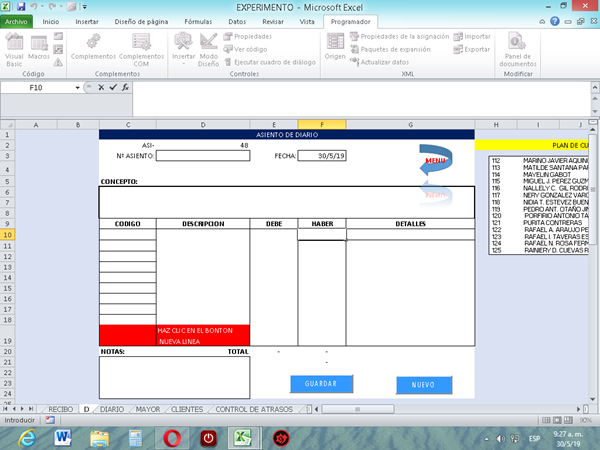
Task: Open the Archivo tab
Action: pyautogui.click(x=16, y=22)
